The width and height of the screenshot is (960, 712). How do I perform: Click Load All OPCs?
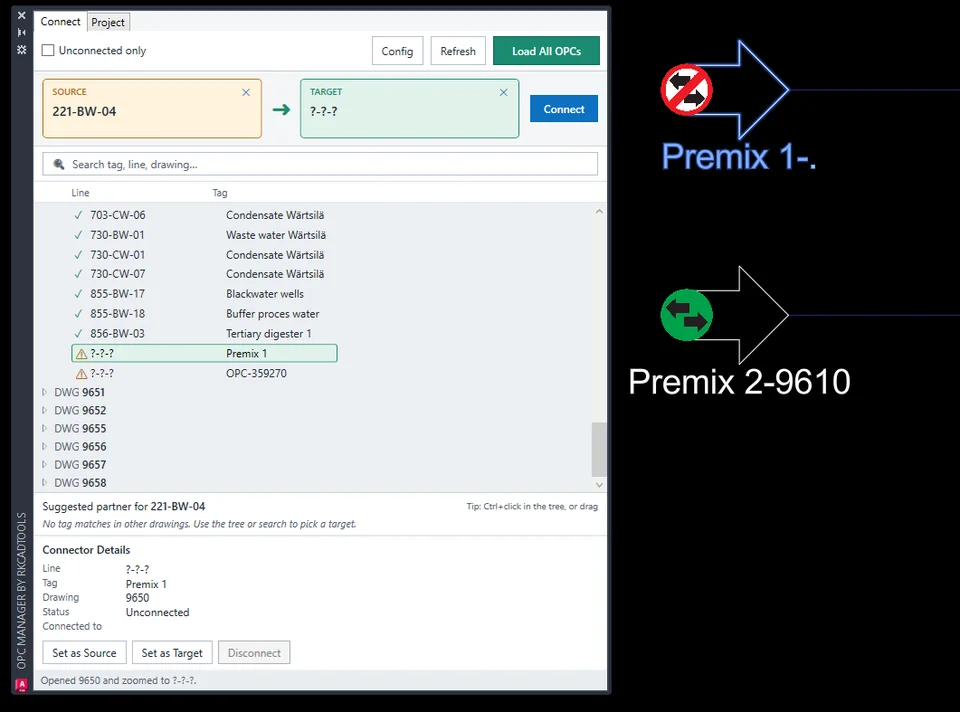(546, 51)
